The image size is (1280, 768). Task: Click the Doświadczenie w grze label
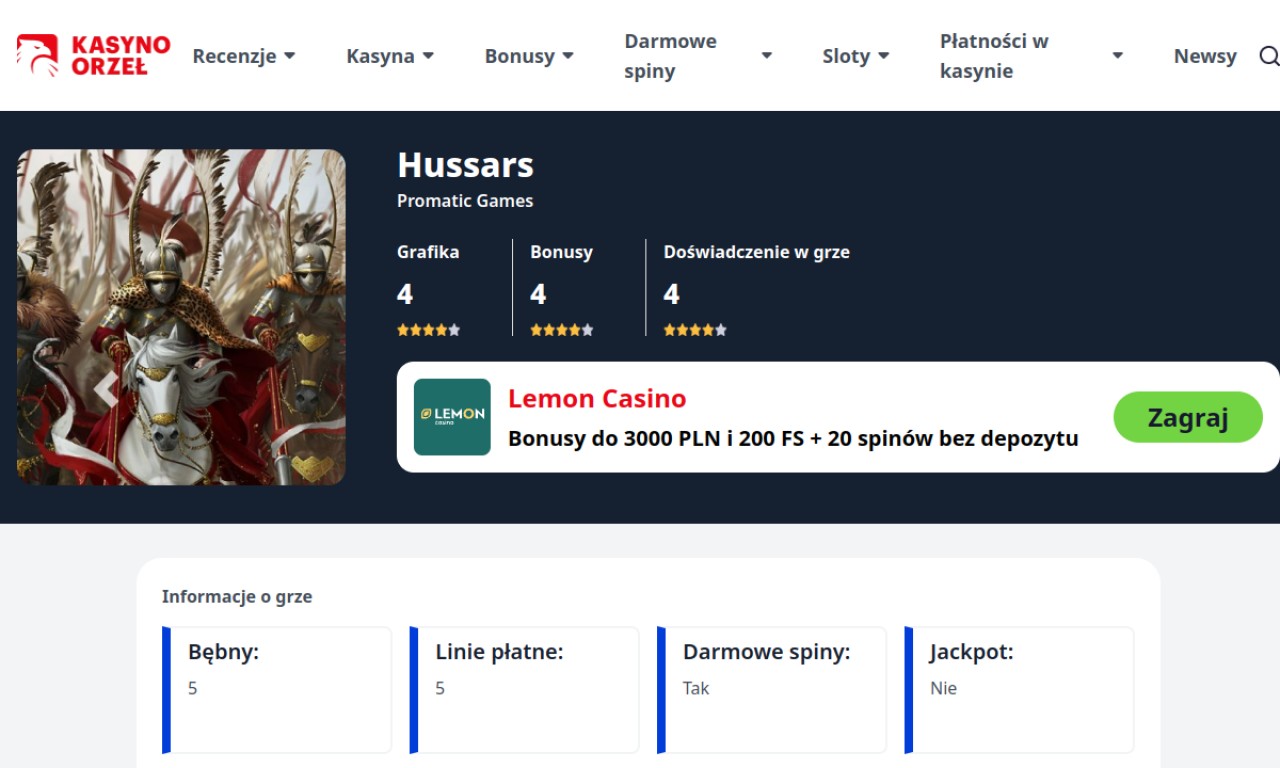click(757, 252)
